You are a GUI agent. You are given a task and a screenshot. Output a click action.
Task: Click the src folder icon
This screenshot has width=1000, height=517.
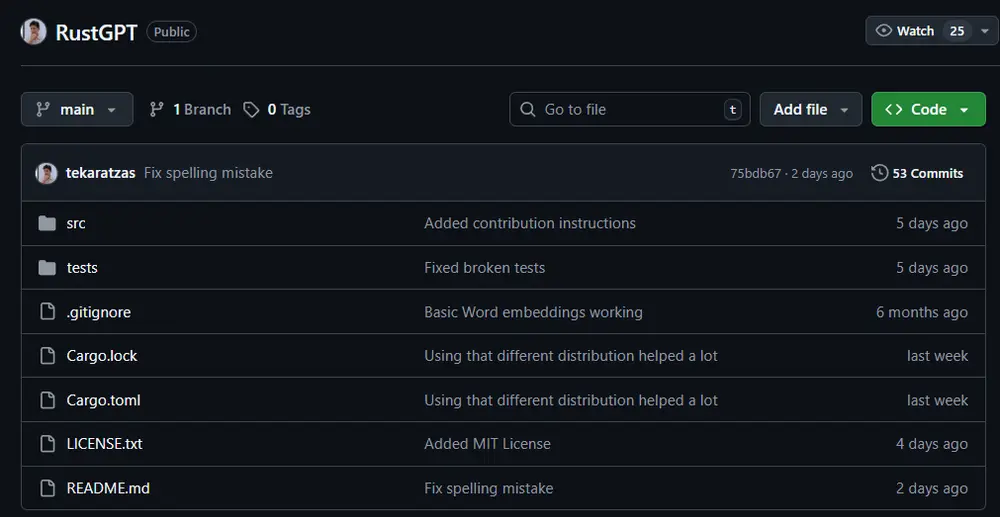tap(47, 223)
